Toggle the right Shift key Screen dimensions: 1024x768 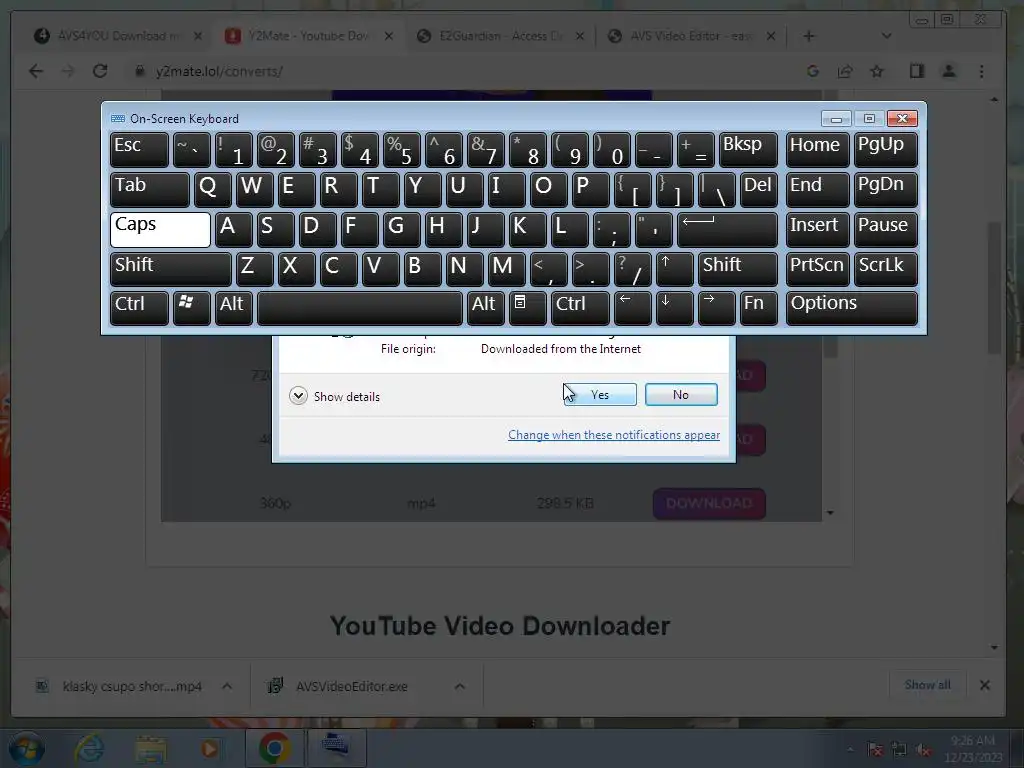[x=738, y=269]
